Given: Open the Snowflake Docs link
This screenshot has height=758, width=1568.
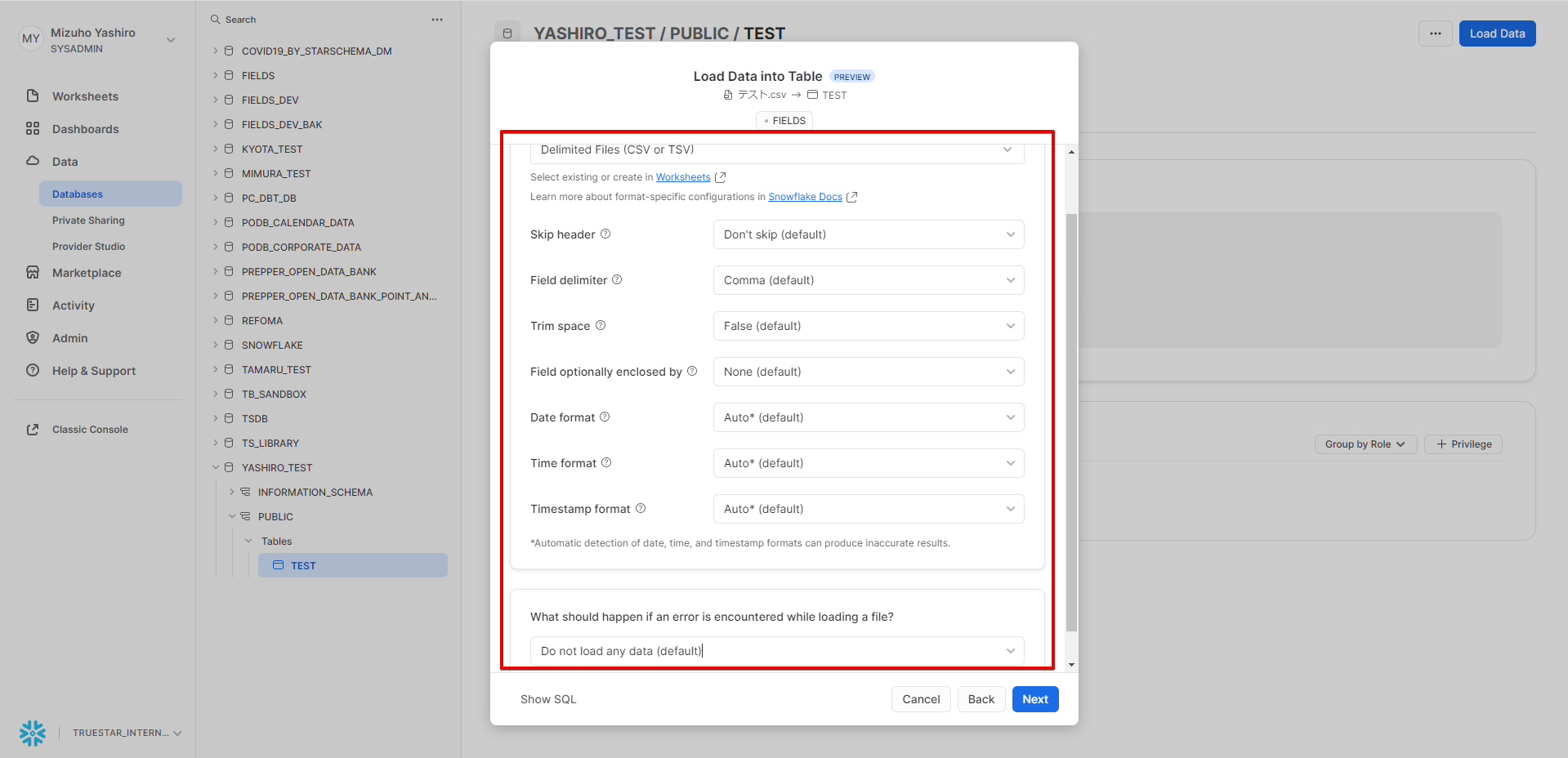Looking at the screenshot, I should tap(805, 197).
